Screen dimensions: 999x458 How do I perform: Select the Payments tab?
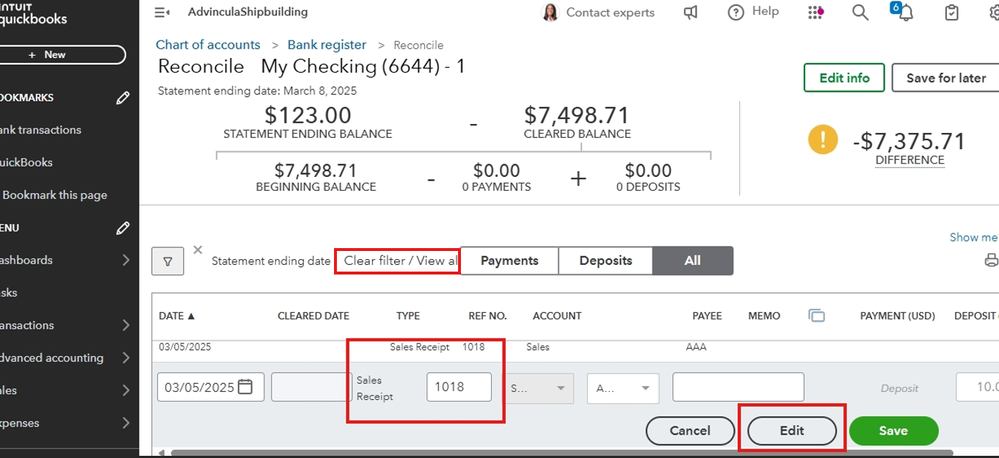pos(509,261)
